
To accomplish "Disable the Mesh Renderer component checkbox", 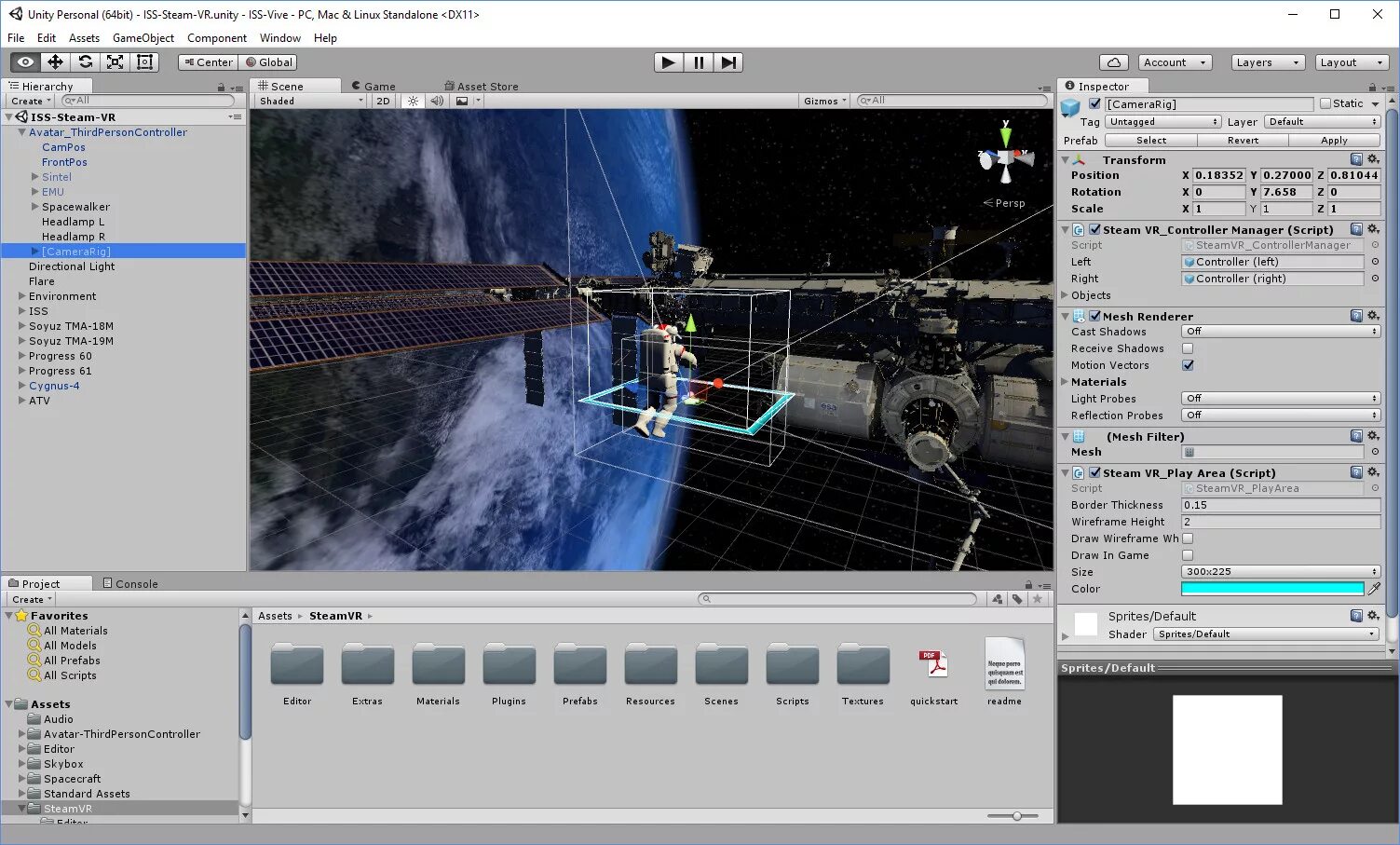I will pos(1095,316).
